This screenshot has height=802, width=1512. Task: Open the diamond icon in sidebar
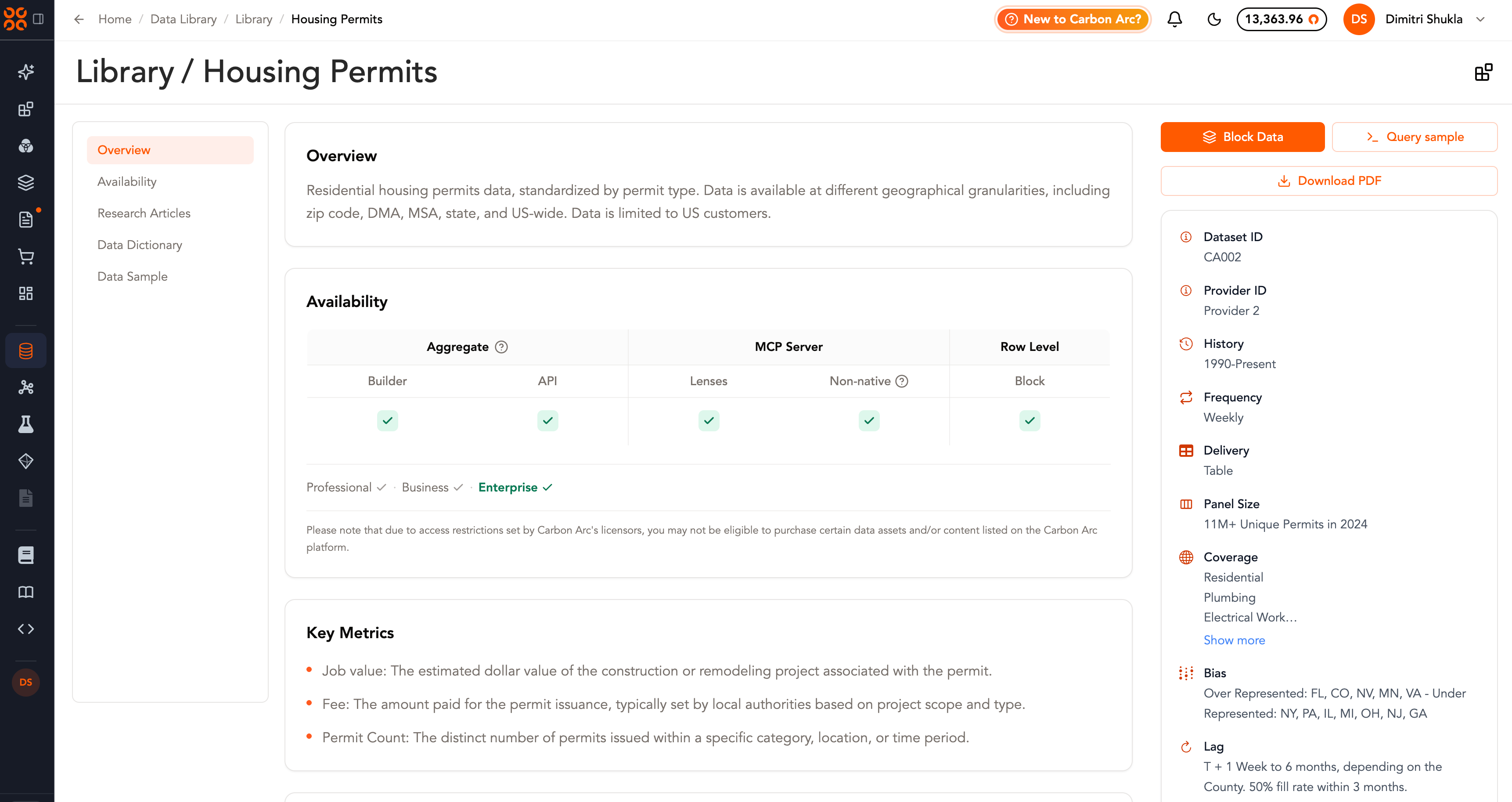26,461
